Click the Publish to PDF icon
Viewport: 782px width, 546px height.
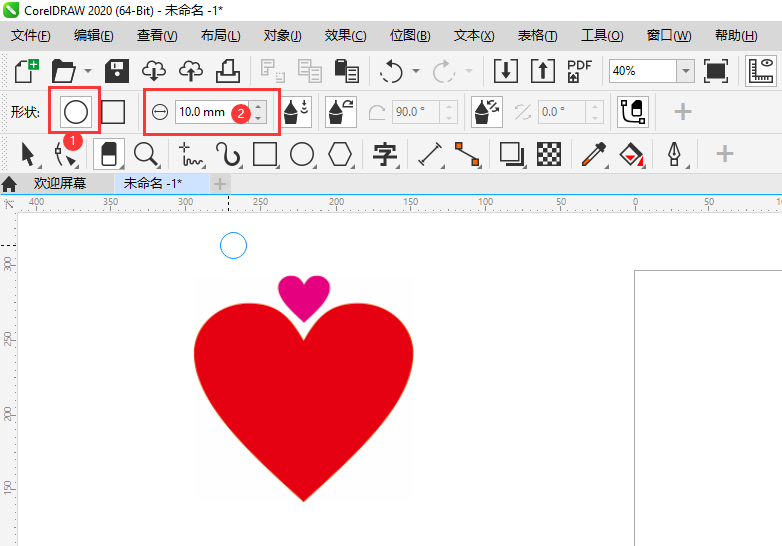click(x=579, y=71)
